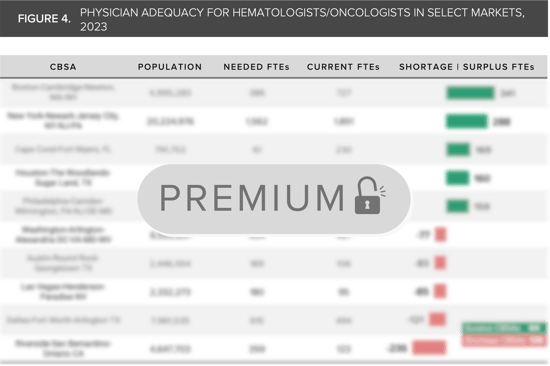Click the small red bar in sixth row
The width and height of the screenshot is (550, 366).
click(x=441, y=234)
